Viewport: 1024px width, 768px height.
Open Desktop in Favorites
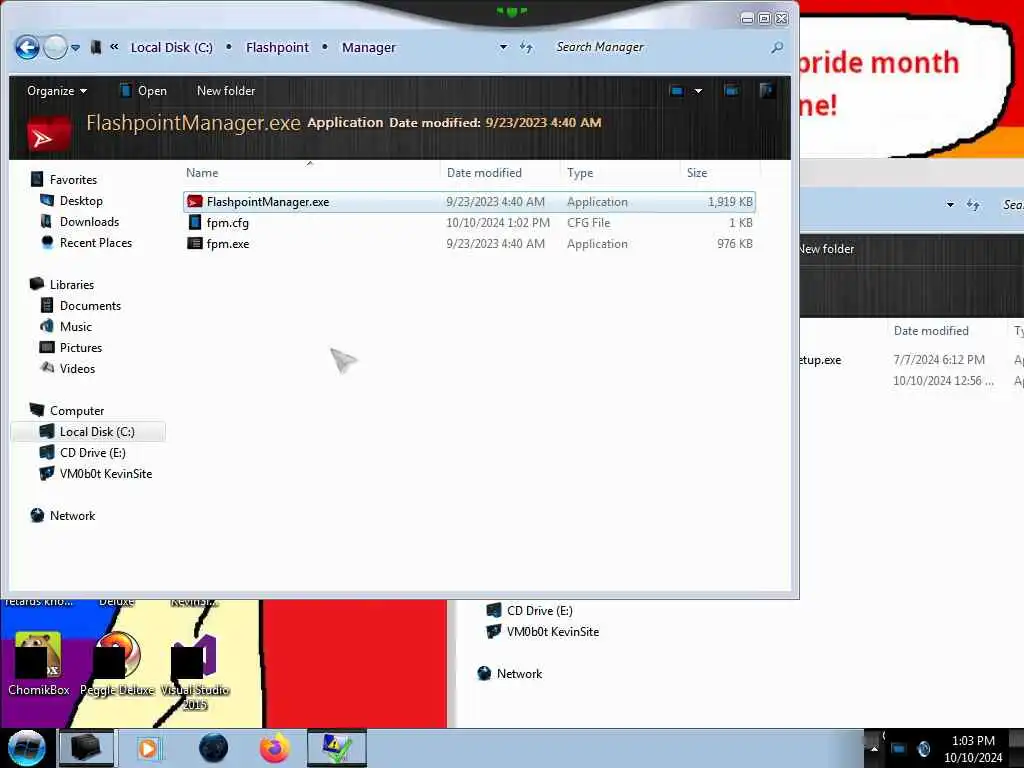(81, 200)
